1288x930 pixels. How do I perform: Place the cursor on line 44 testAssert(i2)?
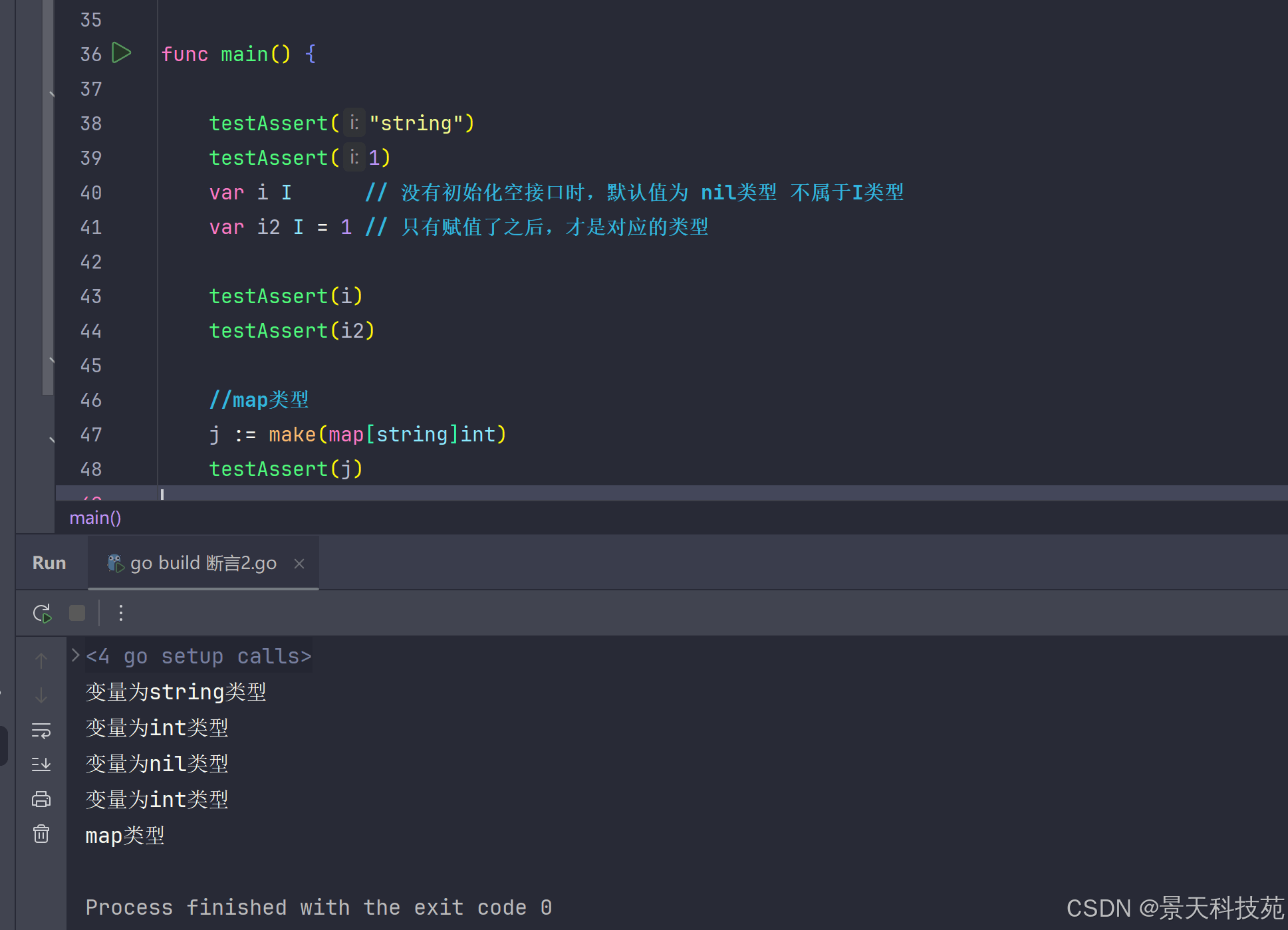click(291, 331)
